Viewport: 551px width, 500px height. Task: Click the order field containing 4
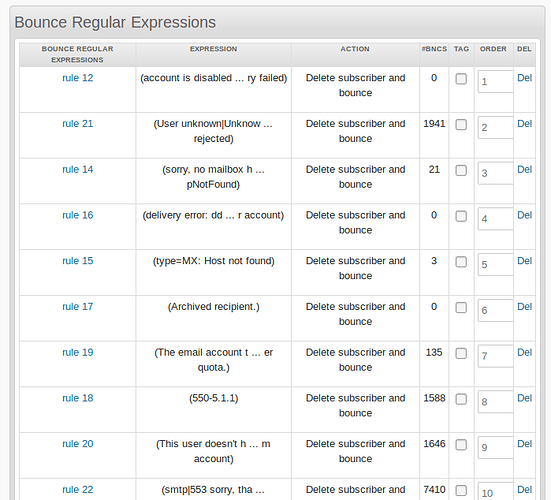[495, 219]
